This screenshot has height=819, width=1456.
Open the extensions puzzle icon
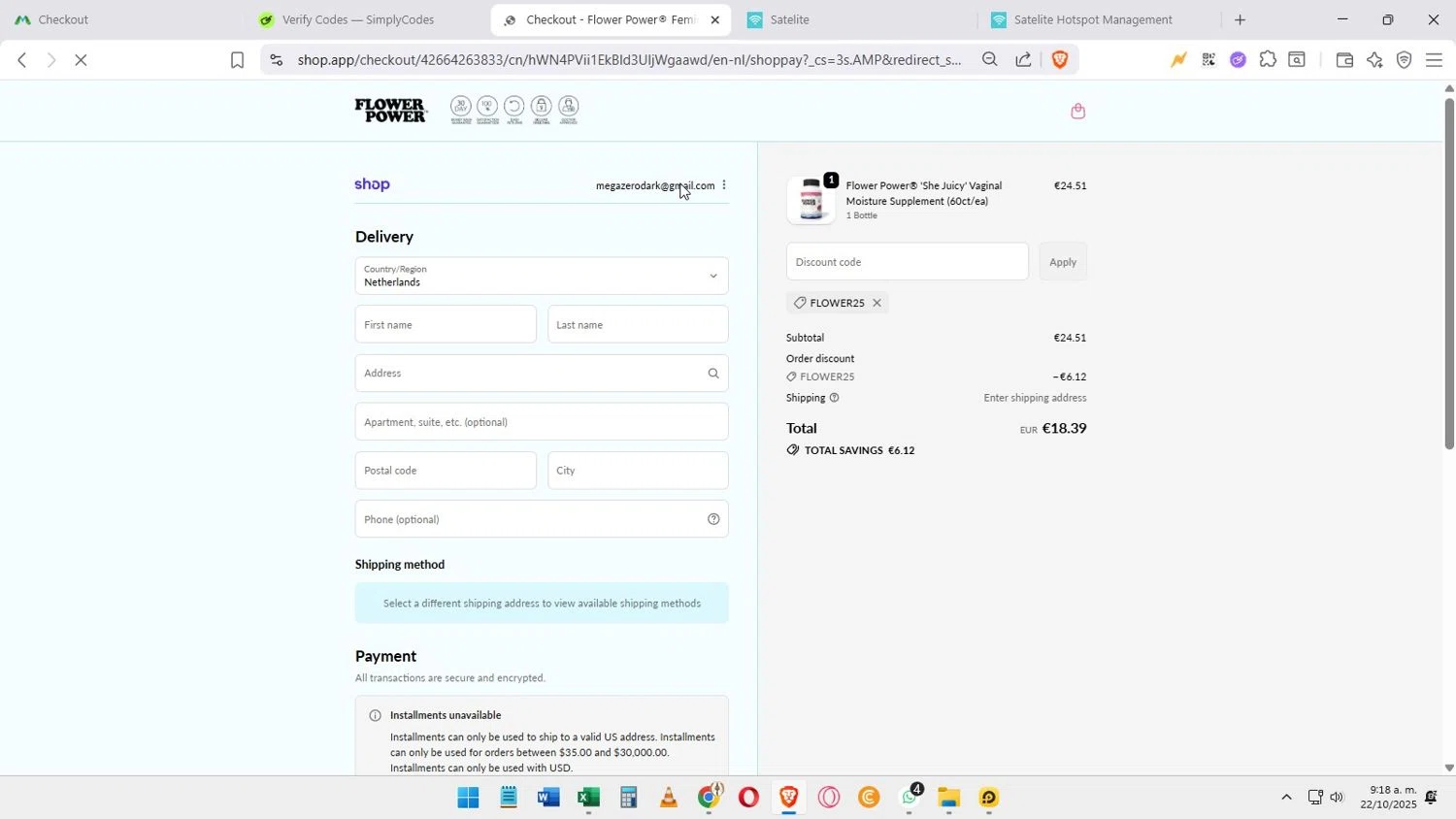pos(1268,60)
